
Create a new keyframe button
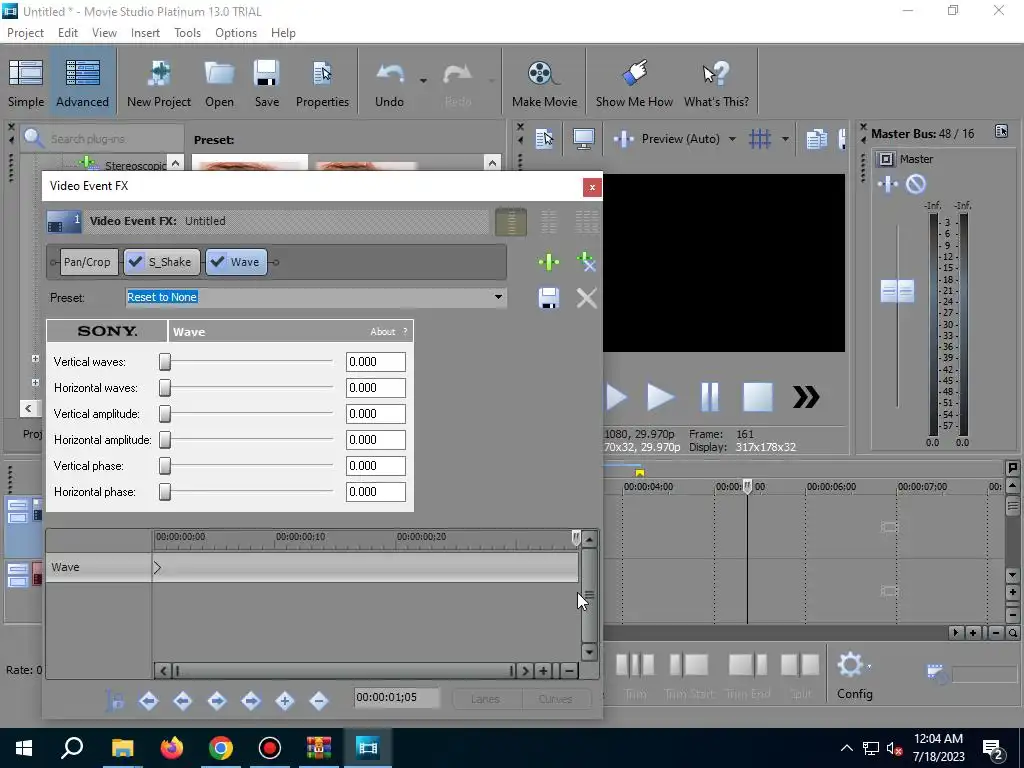pos(284,701)
